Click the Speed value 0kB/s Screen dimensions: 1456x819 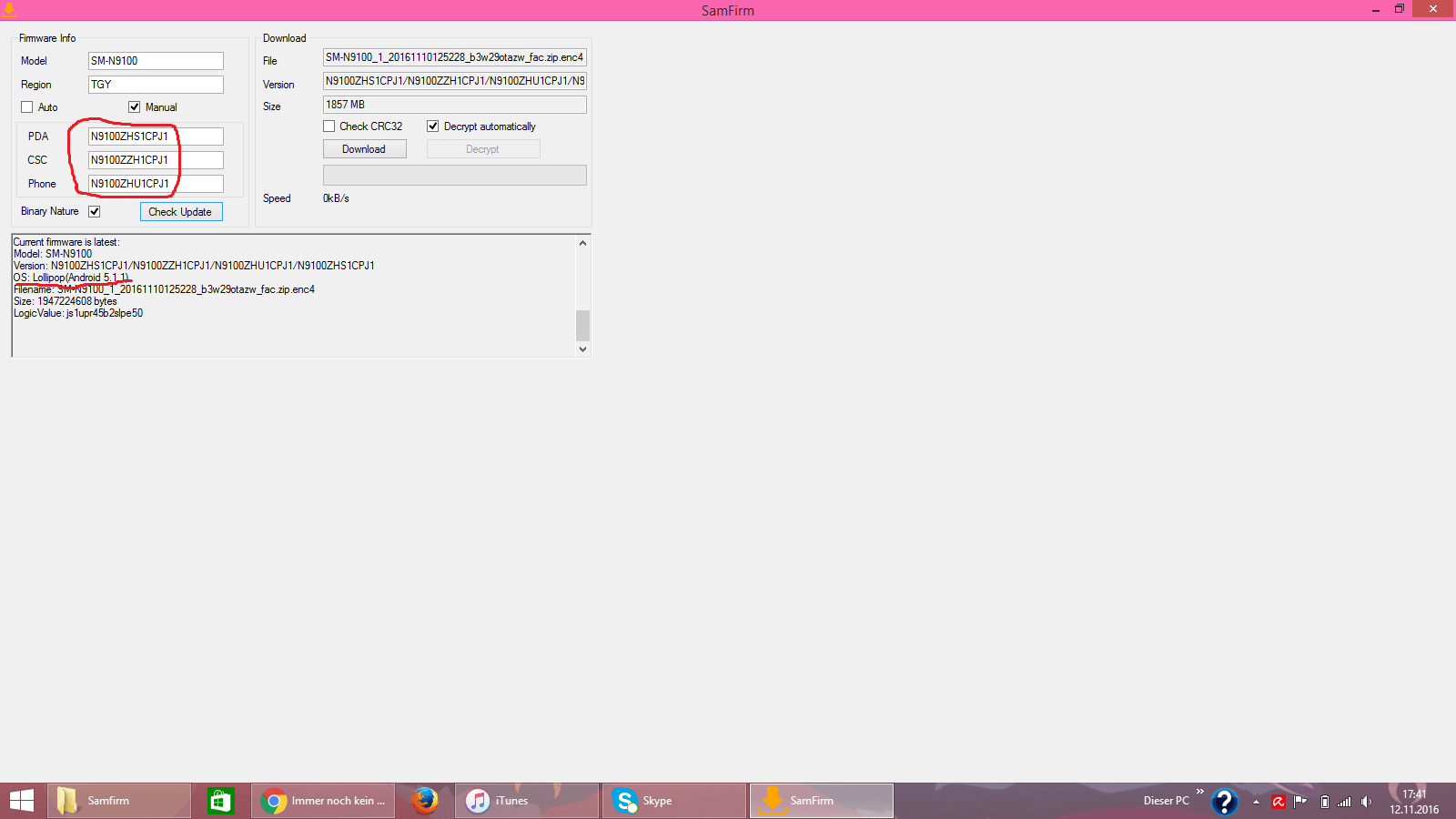click(336, 198)
